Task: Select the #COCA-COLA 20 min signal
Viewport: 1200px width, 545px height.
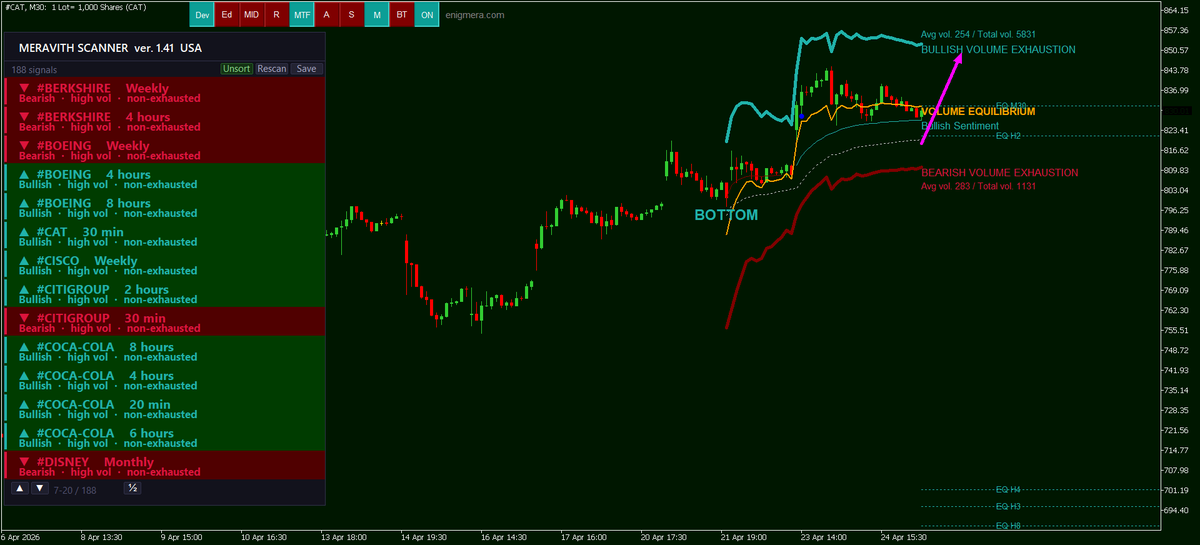Action: (x=165, y=409)
